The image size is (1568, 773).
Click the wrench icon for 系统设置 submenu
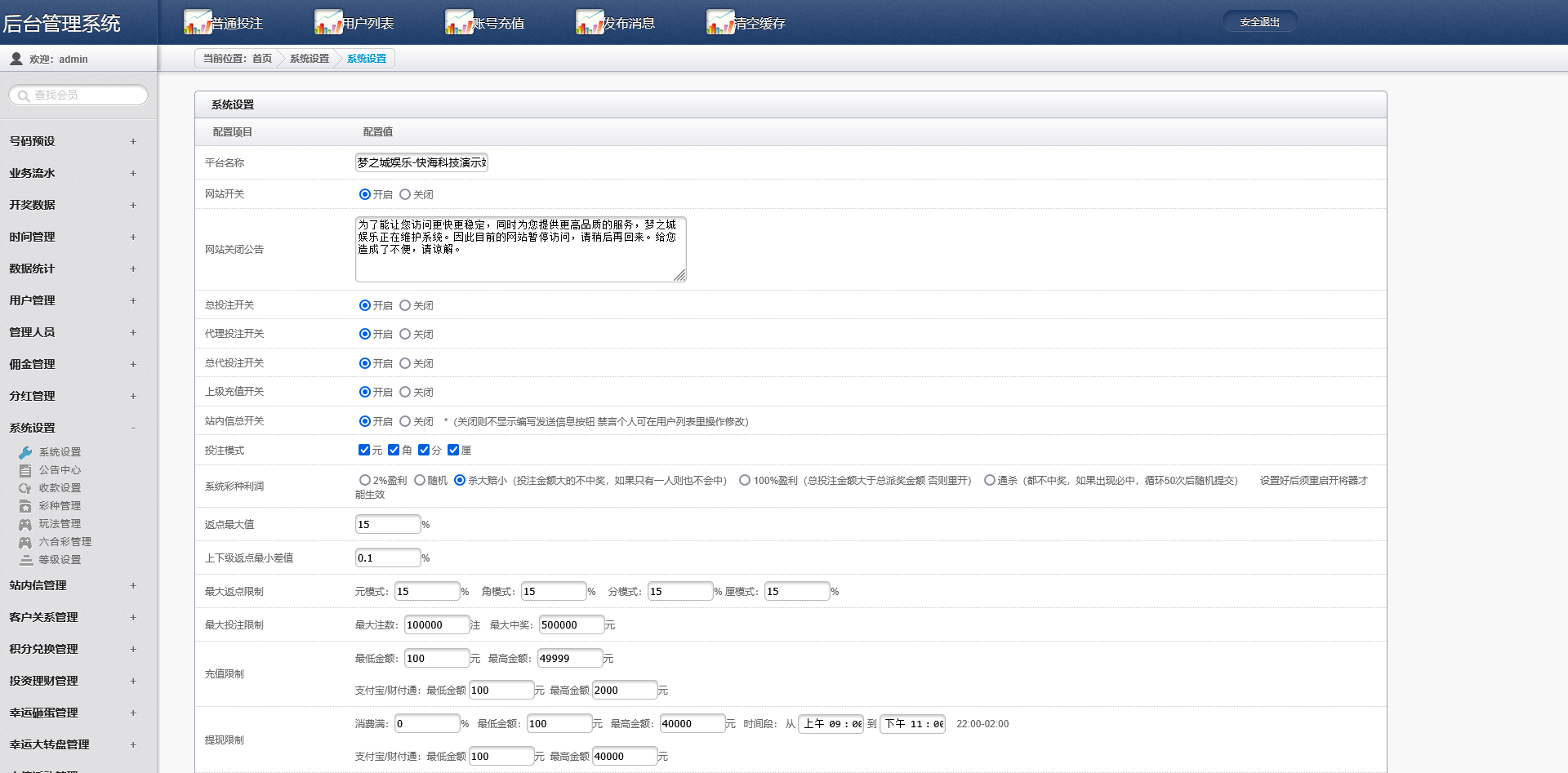click(x=25, y=452)
